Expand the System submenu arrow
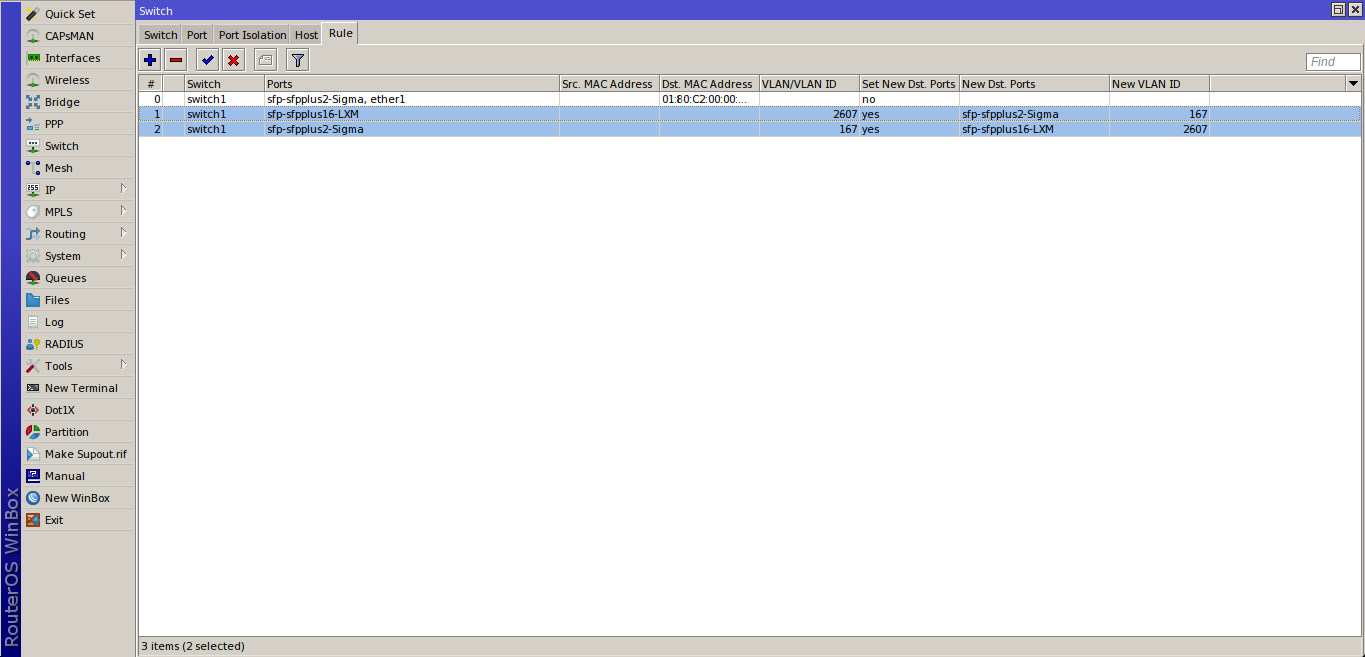The image size is (1365, 657). (124, 255)
